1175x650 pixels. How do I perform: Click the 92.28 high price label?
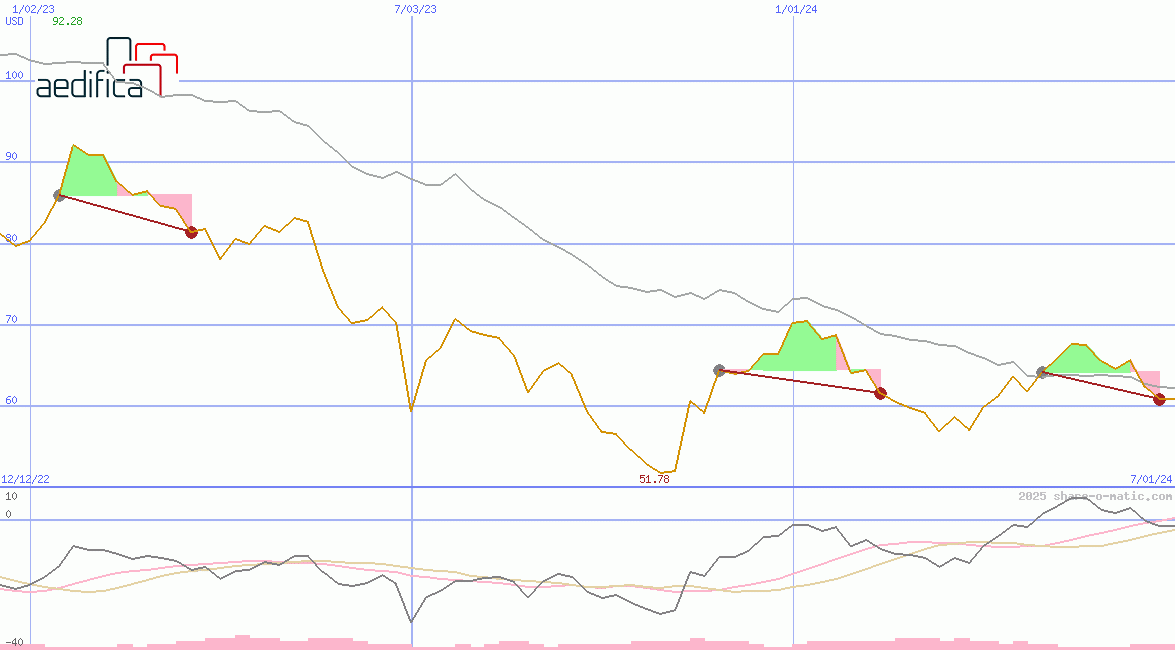pyautogui.click(x=67, y=21)
